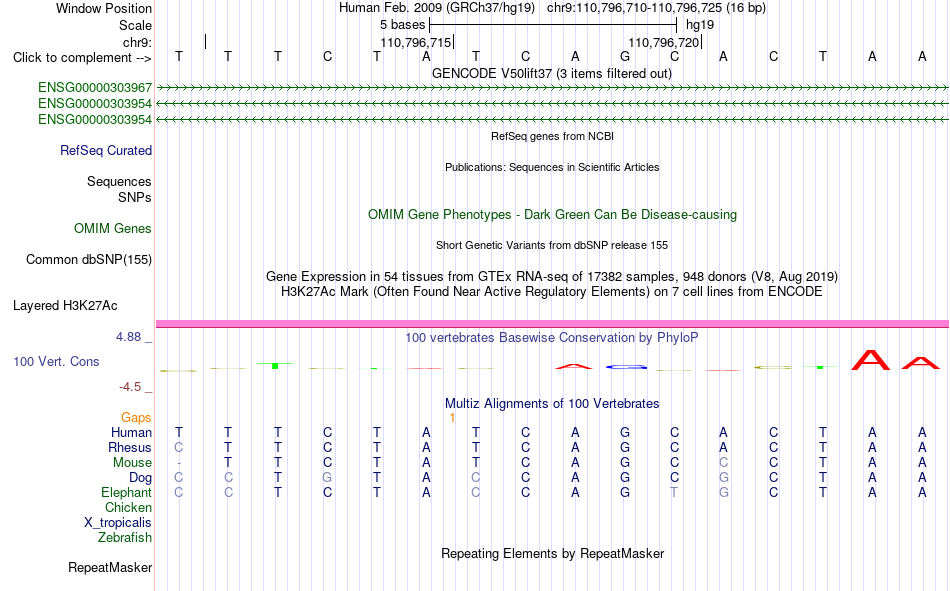Image resolution: width=950 pixels, height=591 pixels.
Task: Click the 4.88 PhyloP upper scale value
Action: click(x=128, y=337)
